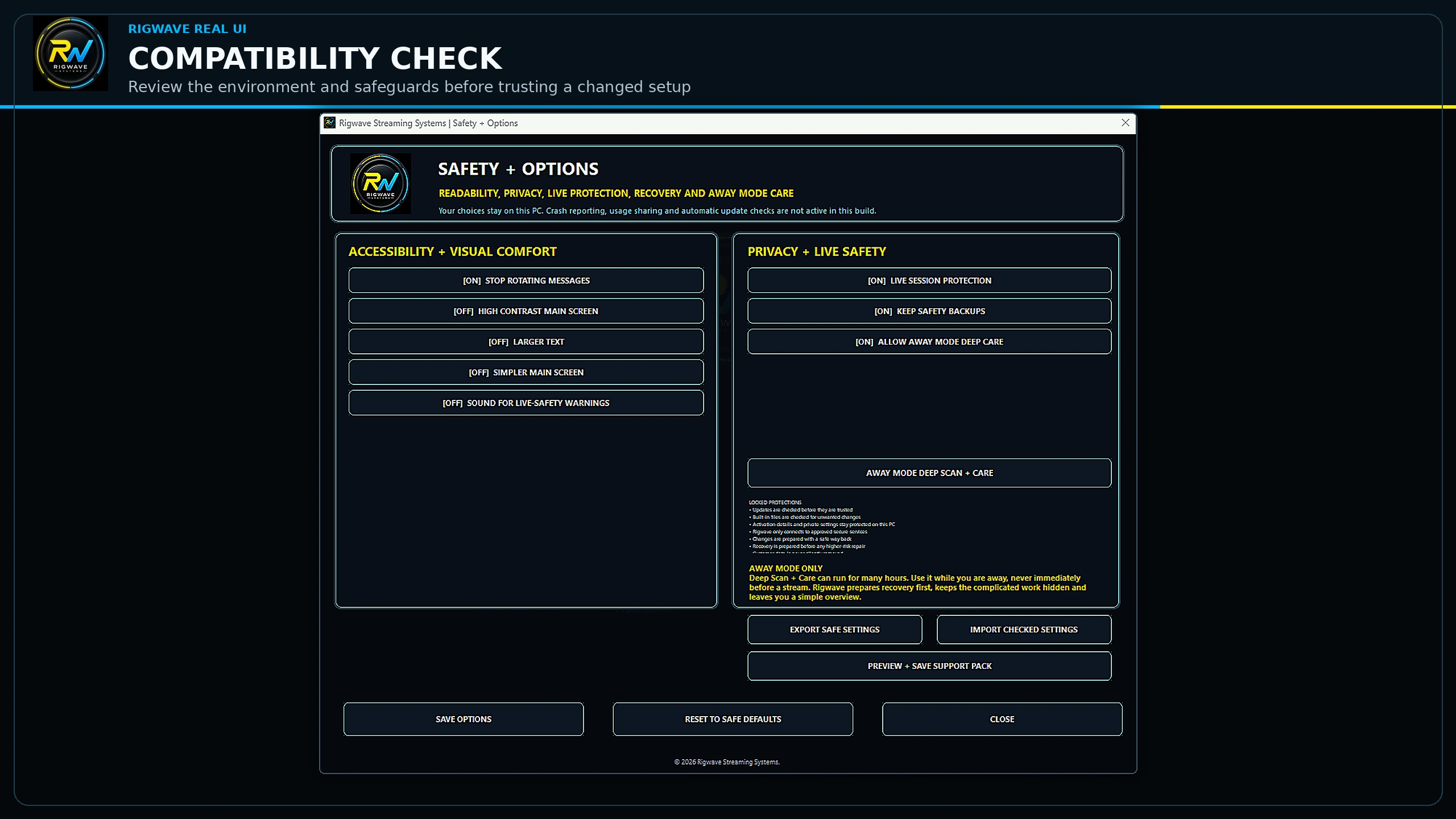Enable High Contrast Main Screen
The width and height of the screenshot is (1456, 819).
pos(526,311)
